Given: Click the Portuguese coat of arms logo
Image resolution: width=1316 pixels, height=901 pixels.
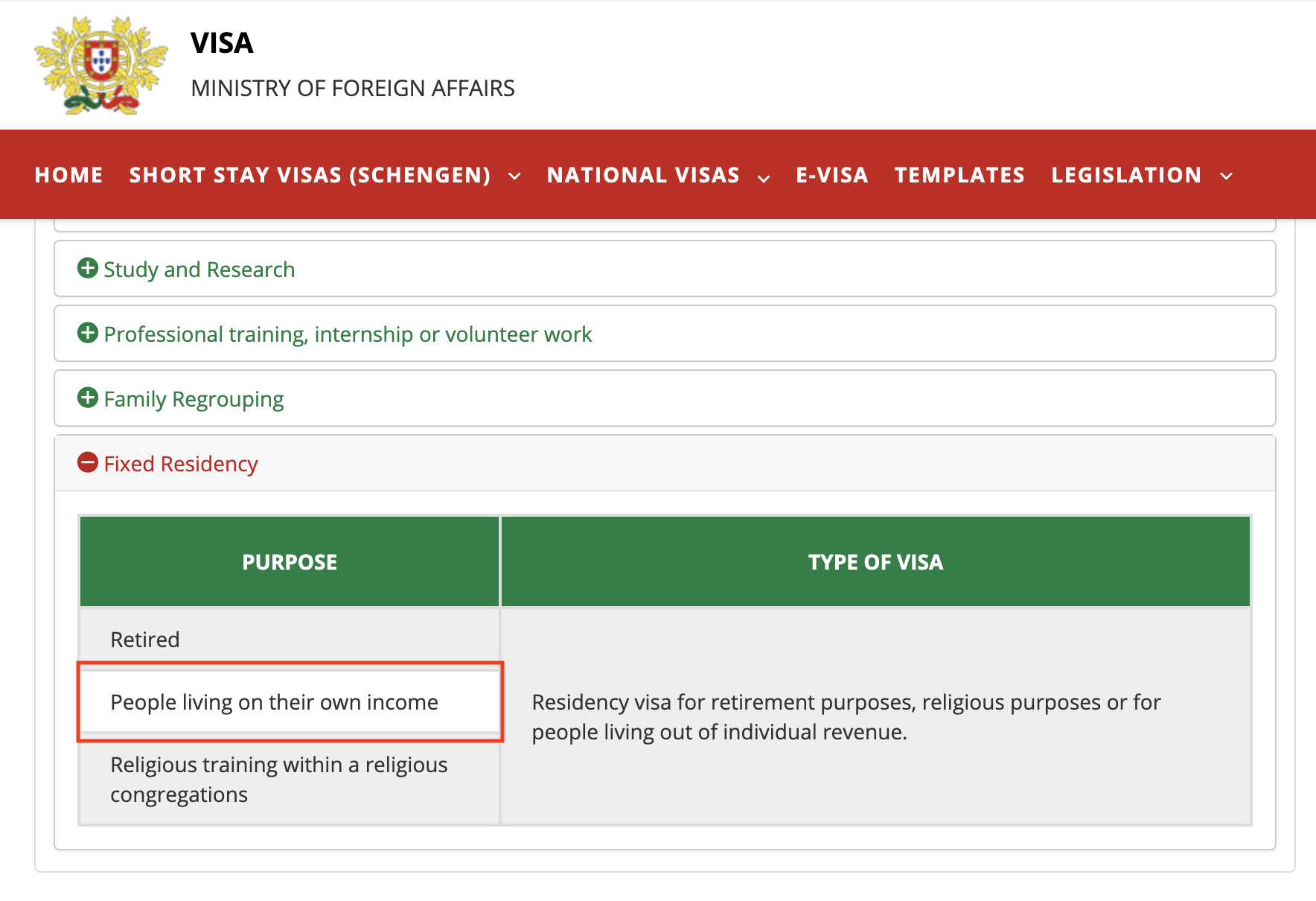Looking at the screenshot, I should pos(101,66).
